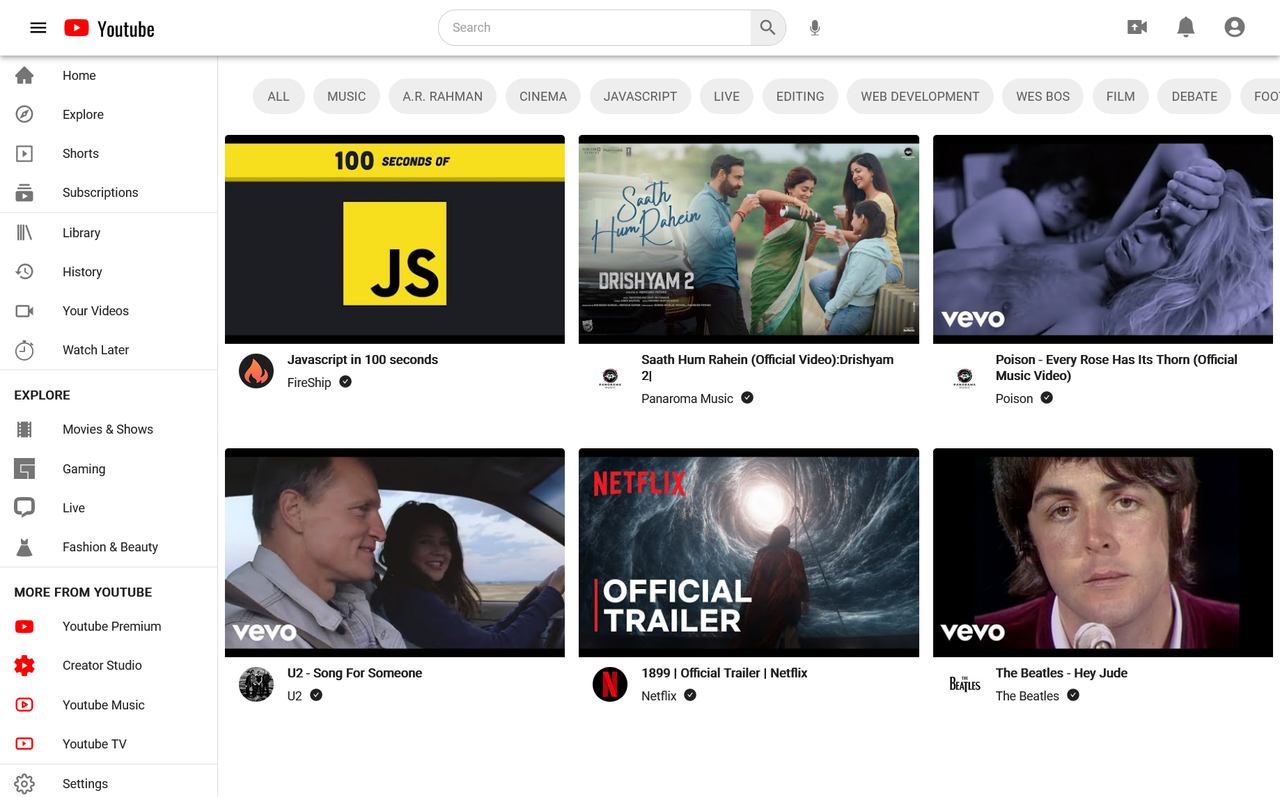Image resolution: width=1280 pixels, height=797 pixels.
Task: Select Shorts in the sidebar
Action: point(80,153)
